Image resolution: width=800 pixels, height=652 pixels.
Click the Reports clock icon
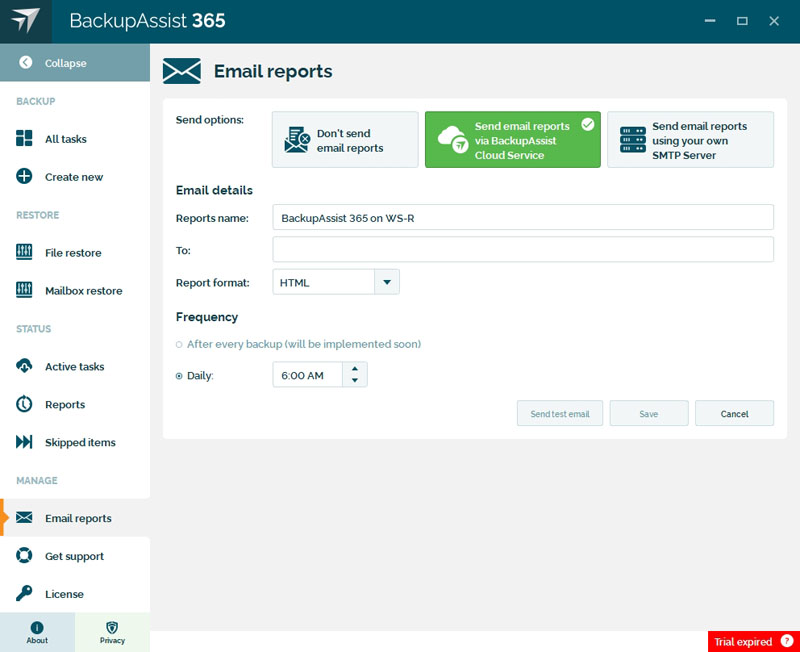24,404
